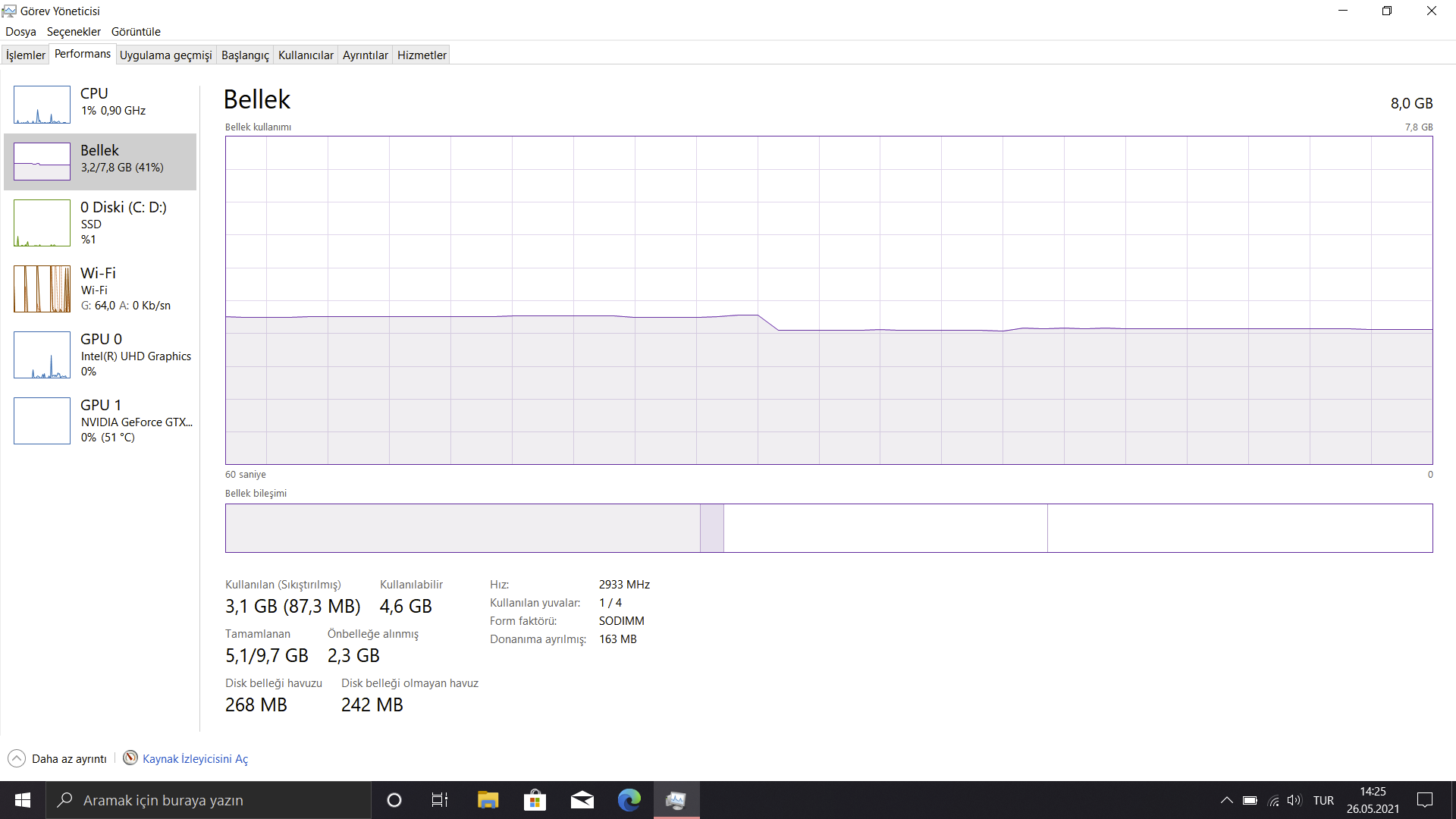
Task: Open the Görüntüle menu
Action: pos(136,32)
